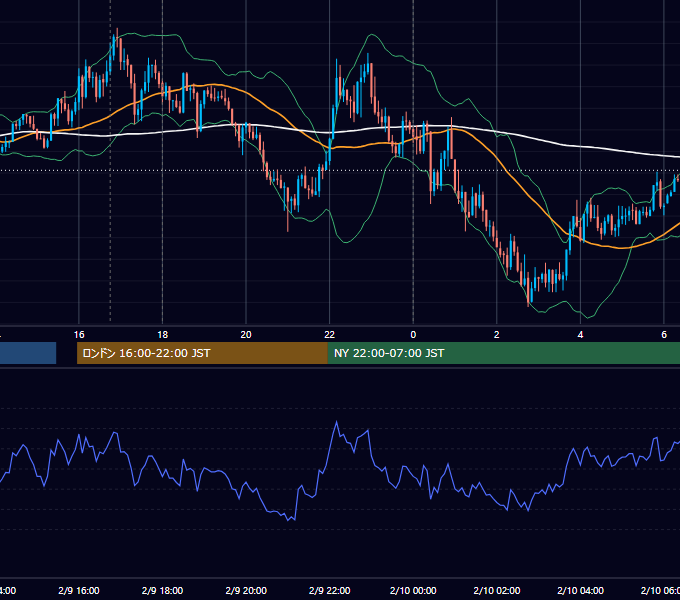Image resolution: width=680 pixels, height=600 pixels.
Task: Click the 2/9 18:00 label on oscillator axis
Action: [x=162, y=590]
